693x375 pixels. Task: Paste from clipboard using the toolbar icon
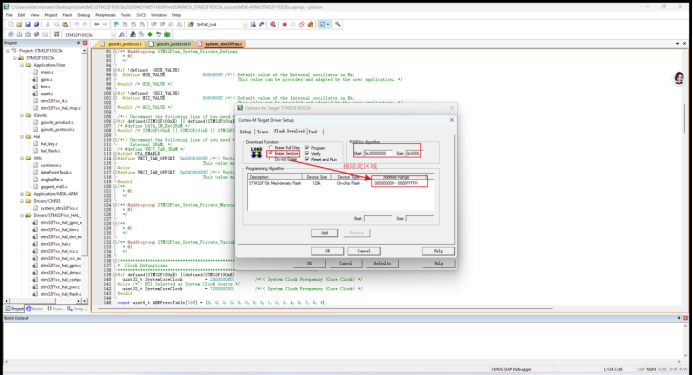(x=65, y=24)
